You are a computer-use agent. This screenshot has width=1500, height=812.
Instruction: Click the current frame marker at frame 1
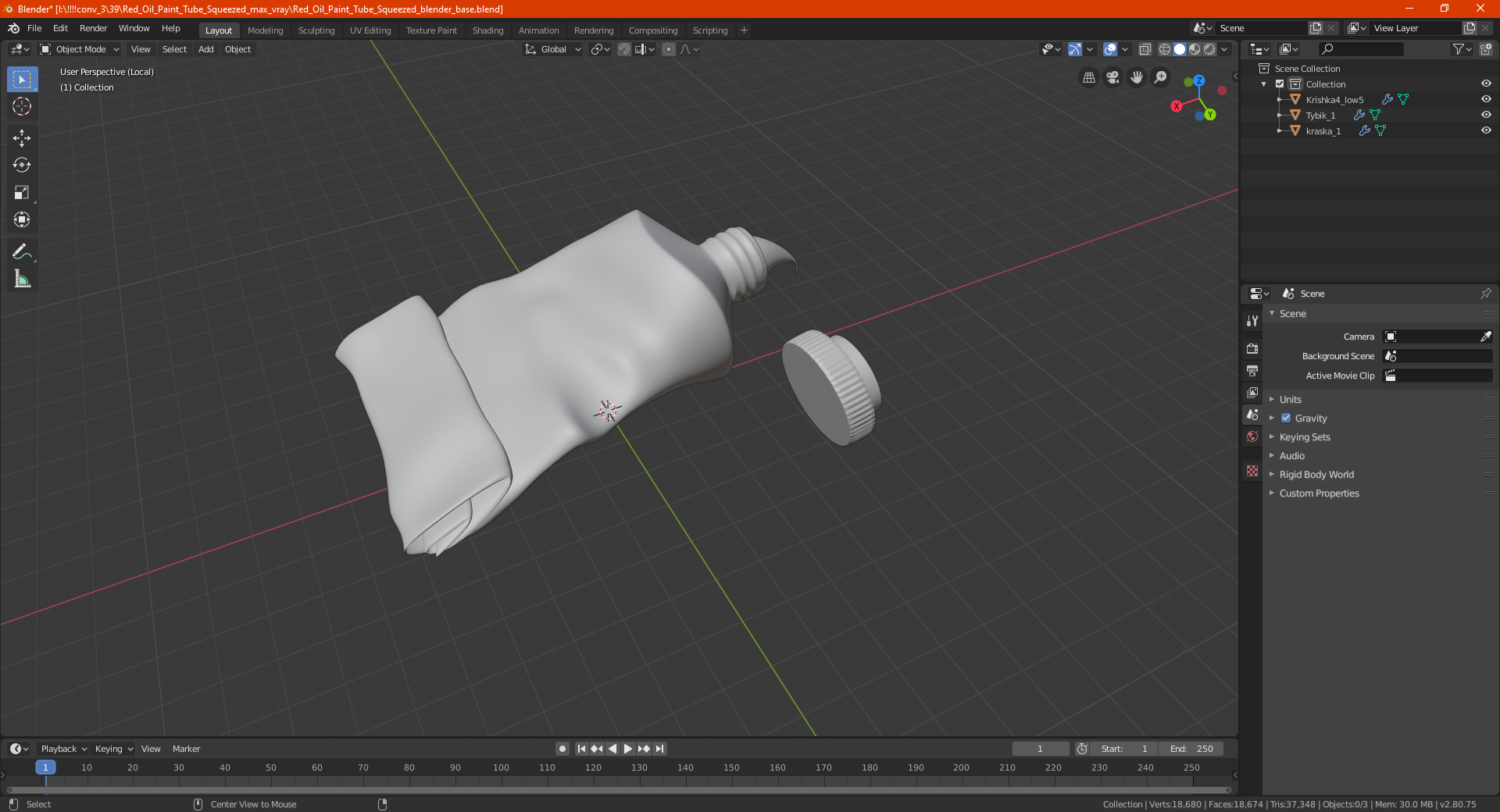[x=45, y=767]
